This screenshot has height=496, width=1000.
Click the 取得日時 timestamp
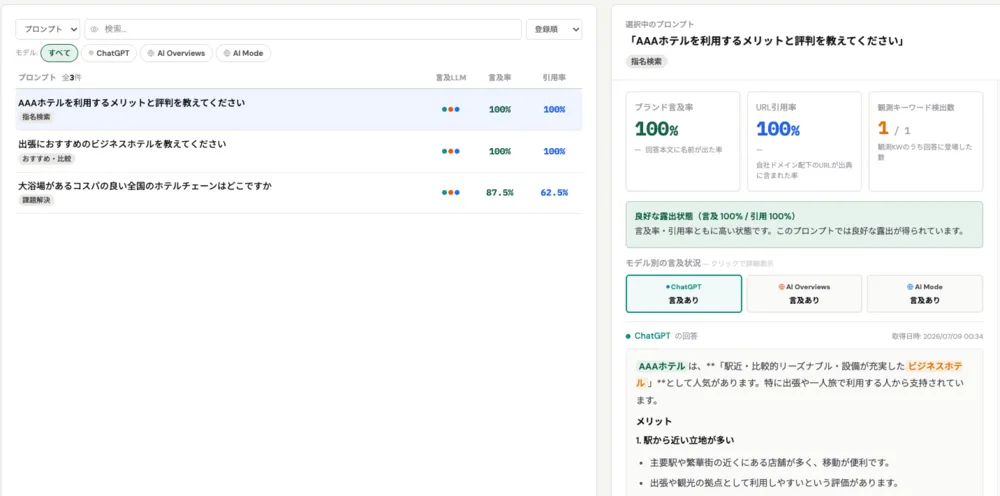(x=937, y=336)
